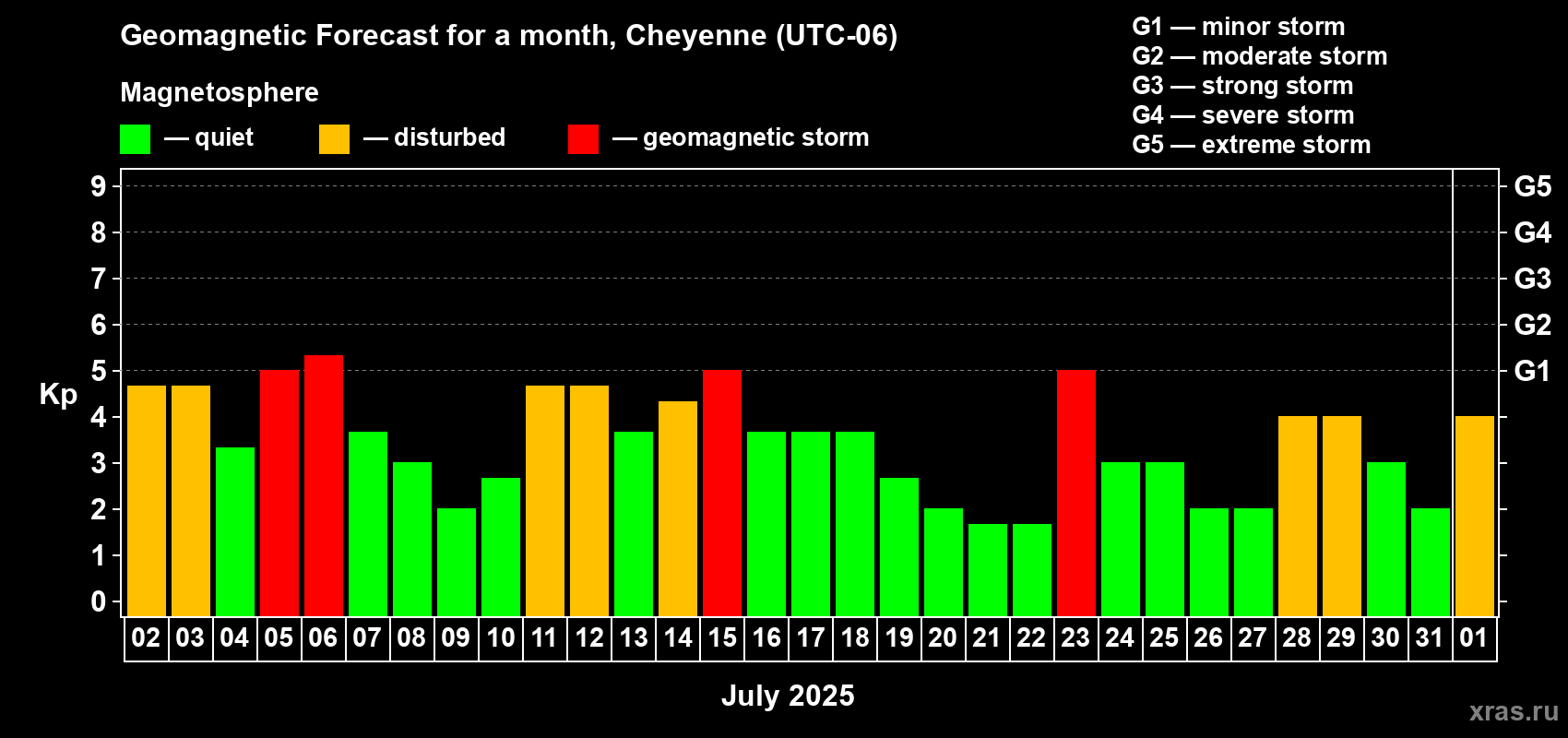Viewport: 1568px width, 738px height.
Task: Click Kp axis value 5
Action: [x=99, y=371]
